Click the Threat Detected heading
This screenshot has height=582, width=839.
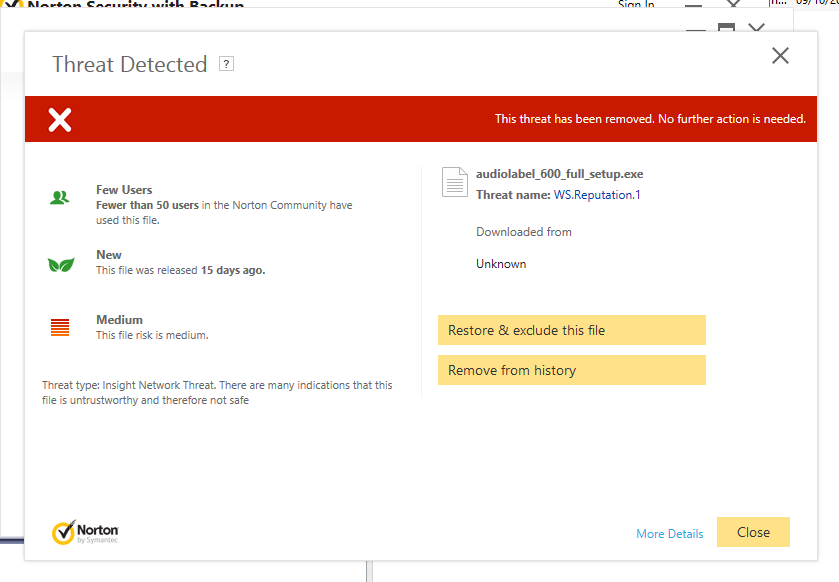(129, 65)
